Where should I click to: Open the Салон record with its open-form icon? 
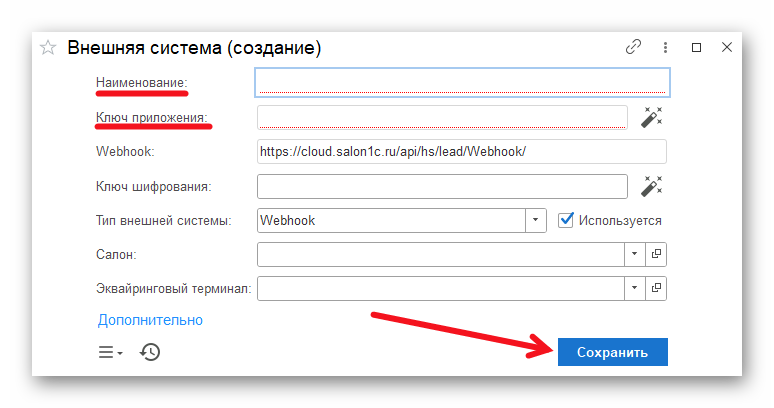click(x=656, y=254)
